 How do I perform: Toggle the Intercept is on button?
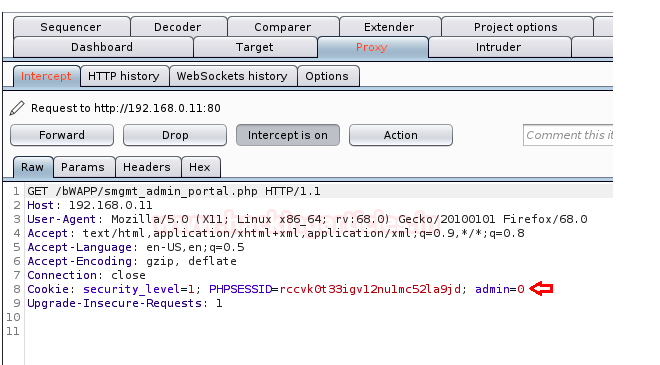[288, 135]
